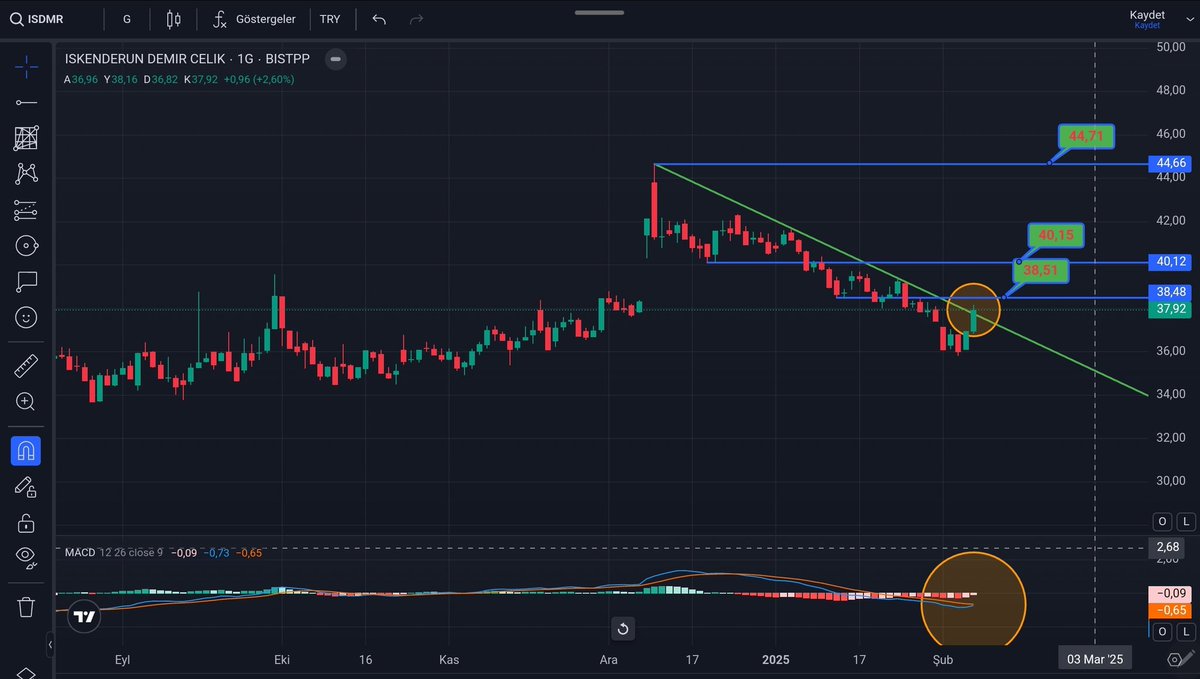The height and width of the screenshot is (679, 1200).
Task: Open the emoji icons tool
Action: pyautogui.click(x=27, y=317)
